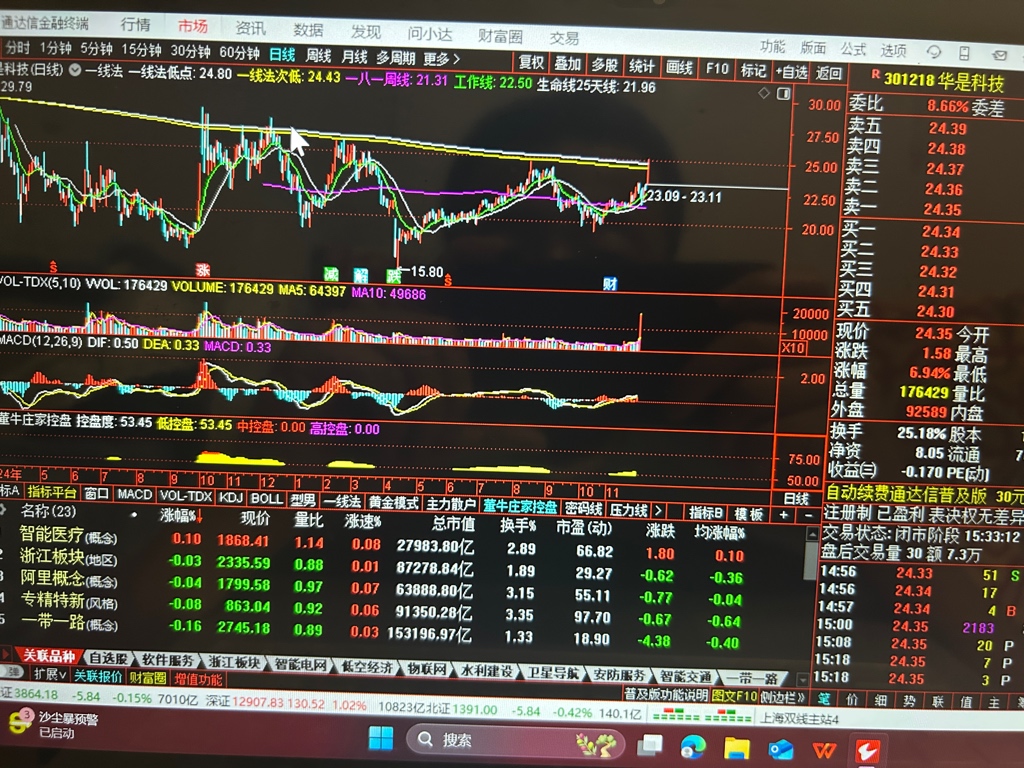Click the minus zoom button beside 模板
Viewport: 1024px width, 768px height.
coord(808,515)
